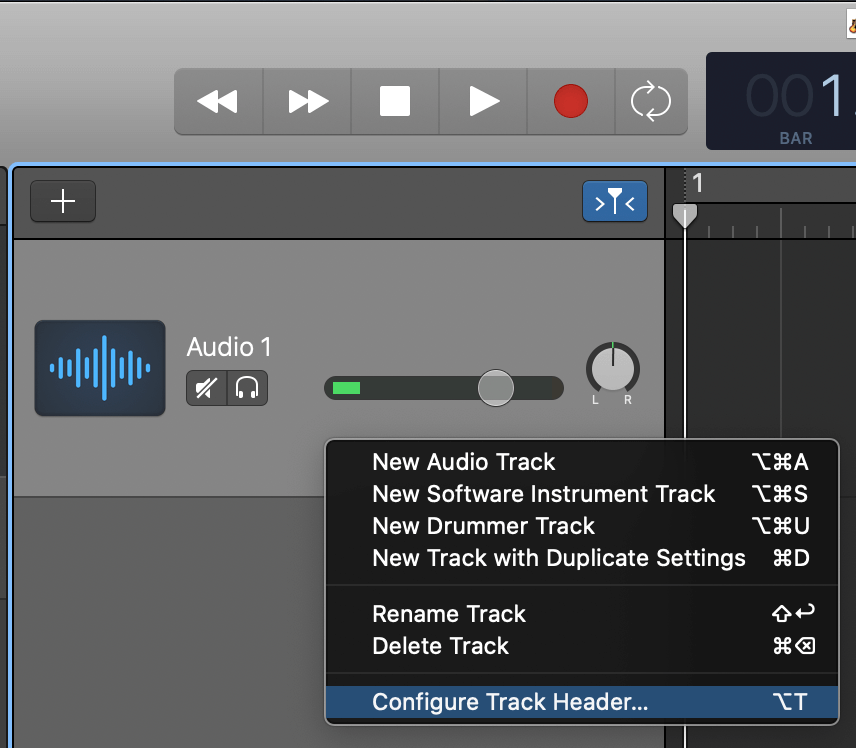
Task: Choose Rename Track from the menu
Action: 448,614
